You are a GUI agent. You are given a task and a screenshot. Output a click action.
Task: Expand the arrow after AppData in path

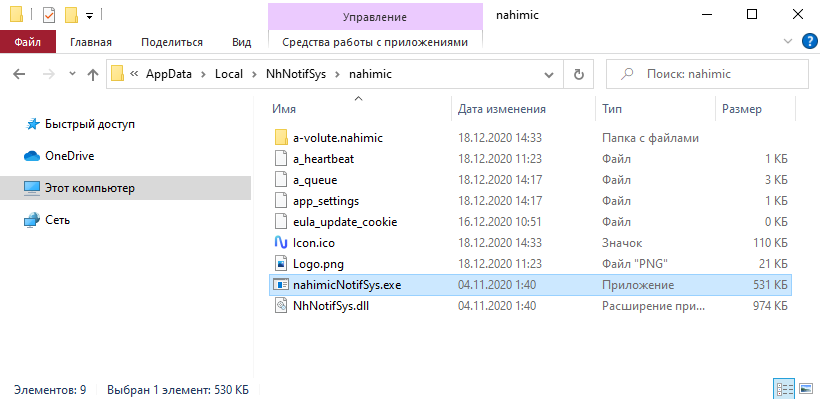[203, 74]
